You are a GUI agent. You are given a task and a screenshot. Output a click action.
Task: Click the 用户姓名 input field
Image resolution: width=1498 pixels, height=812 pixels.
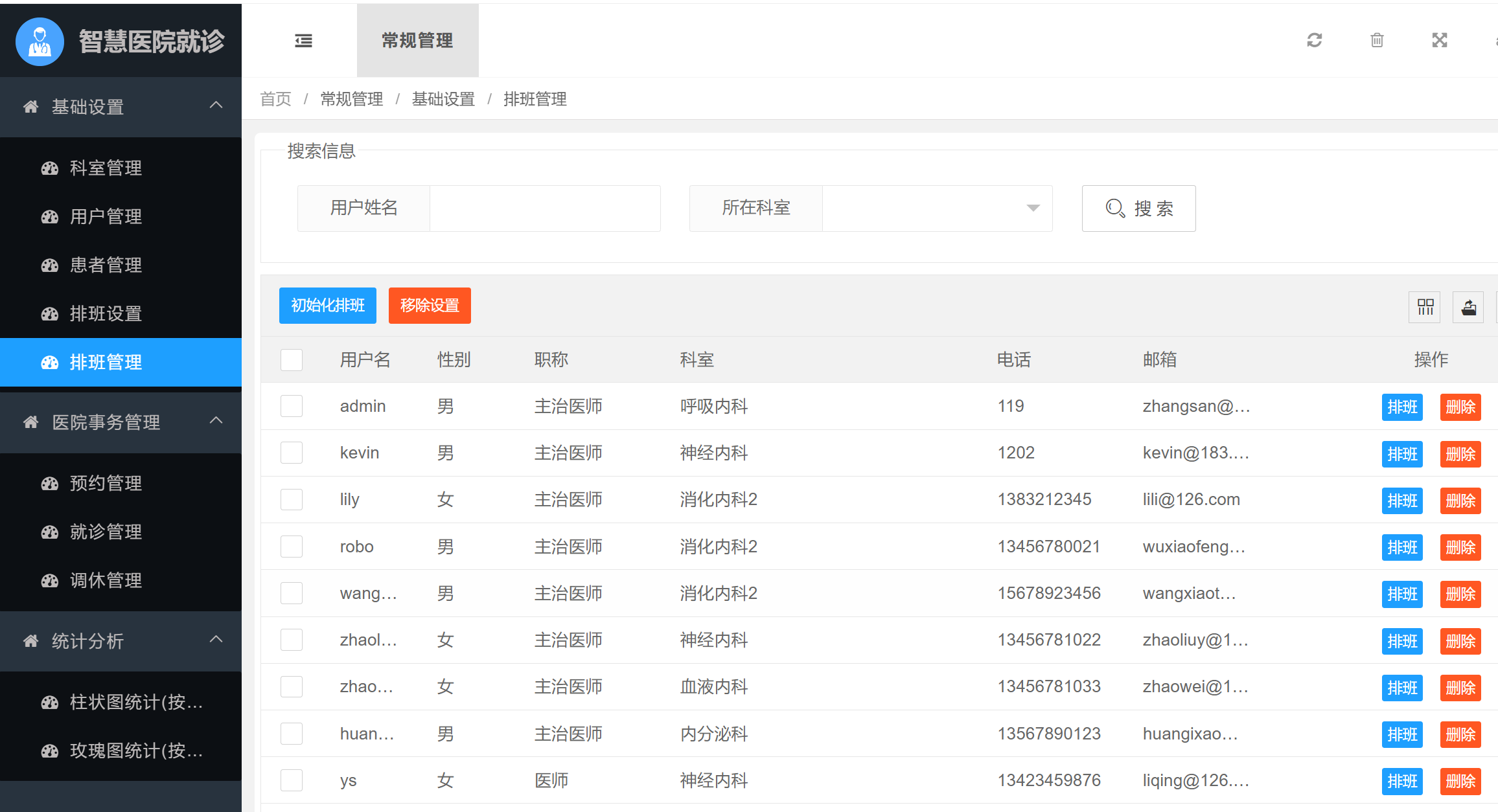coord(544,209)
